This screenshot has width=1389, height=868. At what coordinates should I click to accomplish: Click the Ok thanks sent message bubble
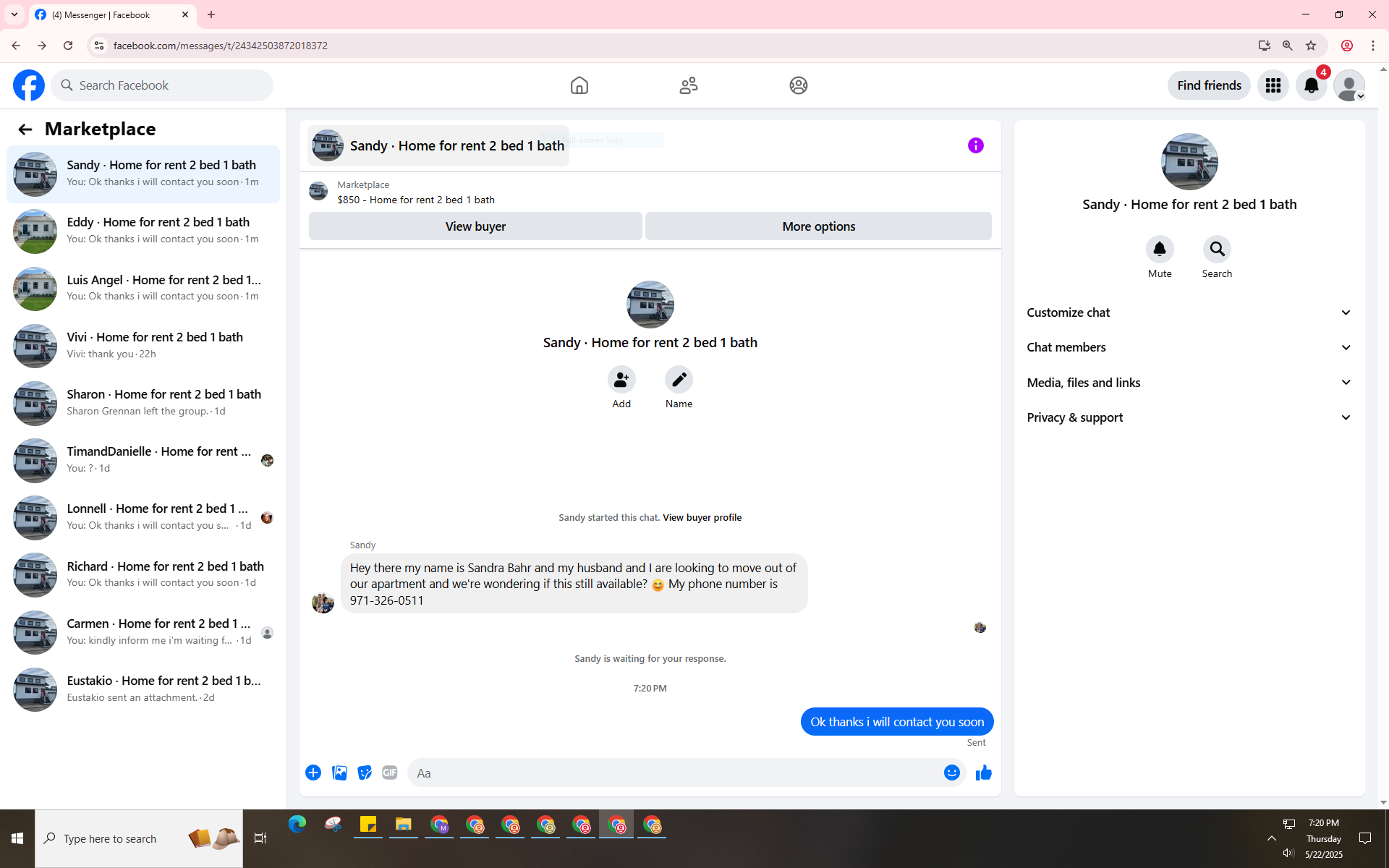point(897,722)
